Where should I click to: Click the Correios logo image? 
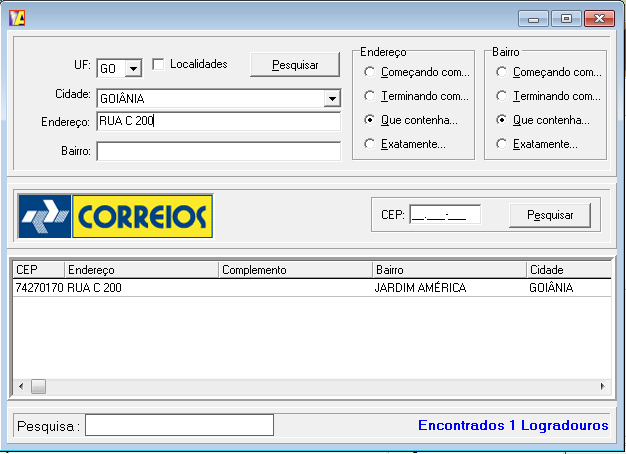pos(116,216)
